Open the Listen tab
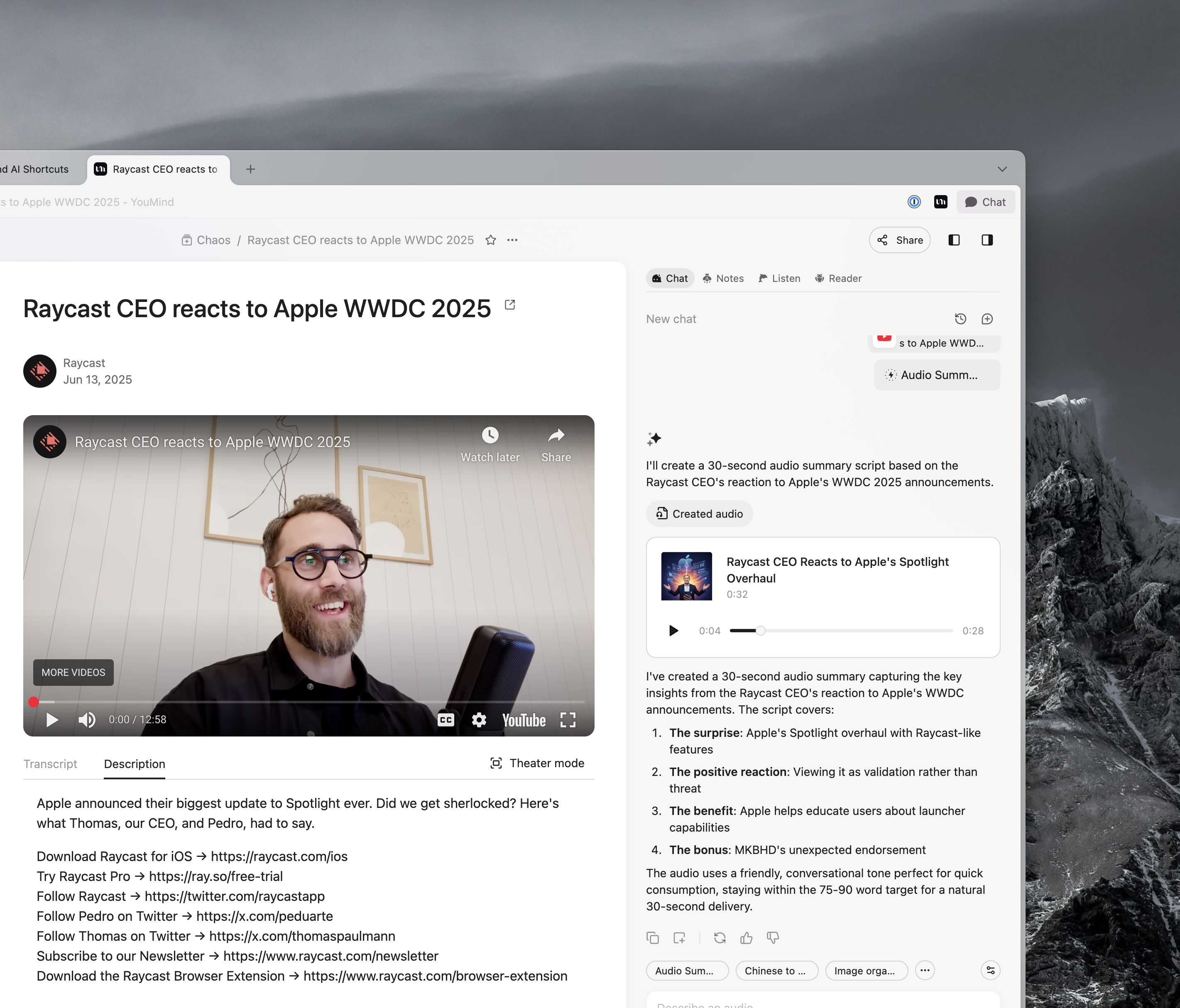 (779, 279)
